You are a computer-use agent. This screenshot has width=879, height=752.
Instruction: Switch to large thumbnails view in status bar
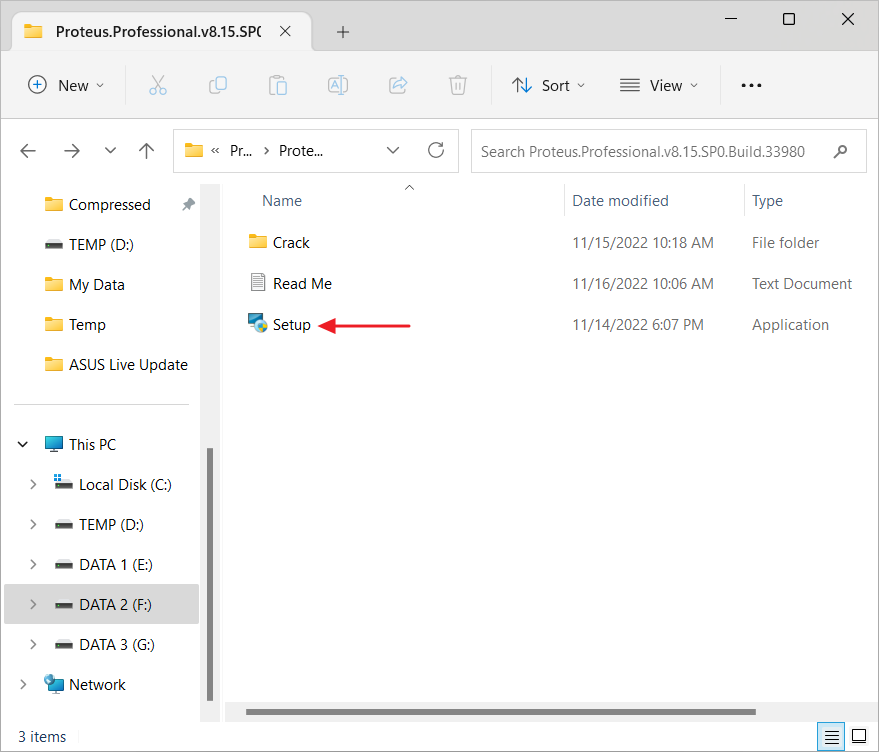coord(859,736)
